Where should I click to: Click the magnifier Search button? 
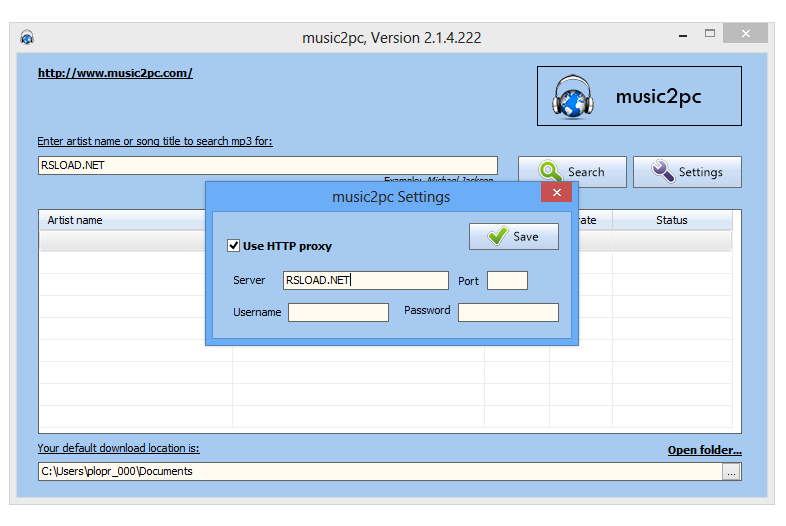click(572, 172)
